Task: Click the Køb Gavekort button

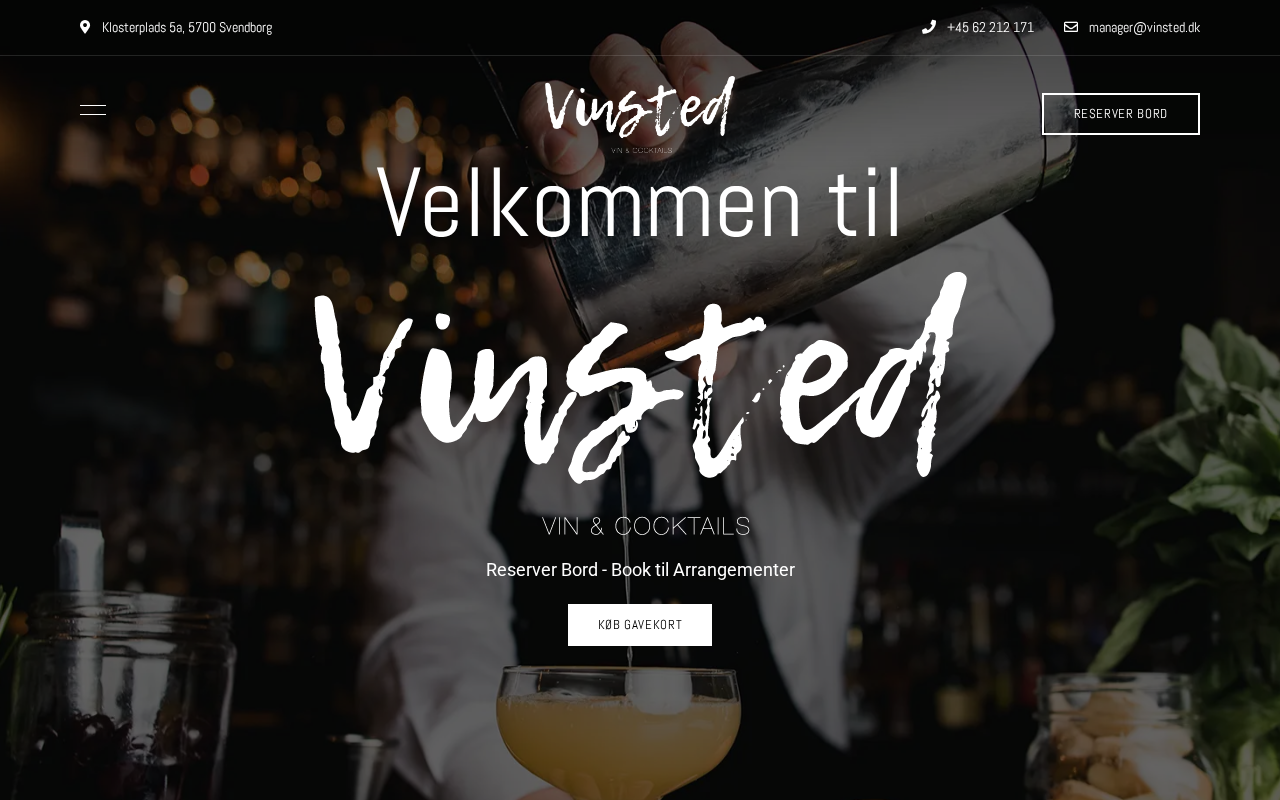Action: point(640,625)
